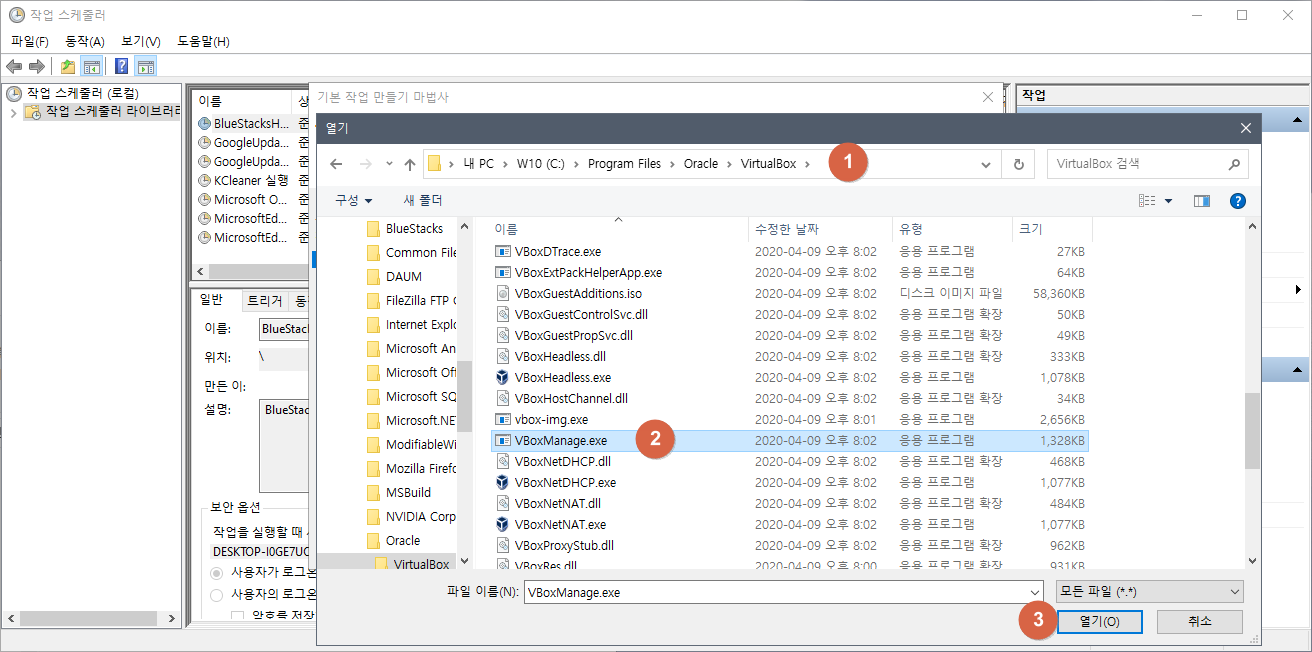This screenshot has width=1312, height=652.
Task: Open the 보기(V) menu
Action: click(x=141, y=41)
